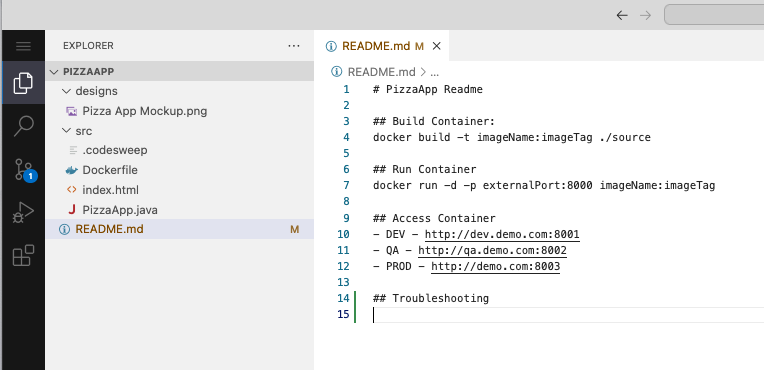The width and height of the screenshot is (764, 370).
Task: Open Explorer views and more actions ellipsis
Action: [x=294, y=46]
